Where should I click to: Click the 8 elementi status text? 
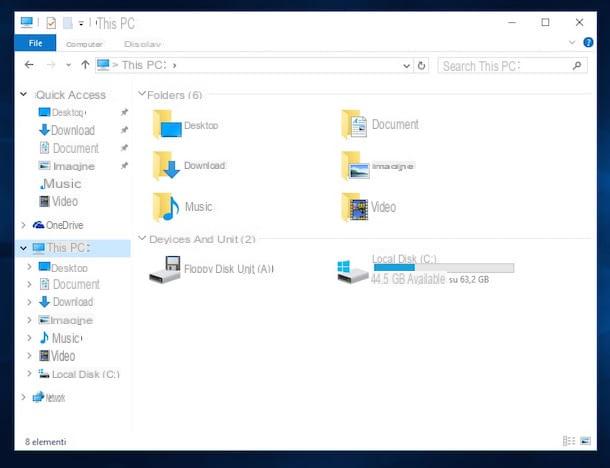[46, 442]
